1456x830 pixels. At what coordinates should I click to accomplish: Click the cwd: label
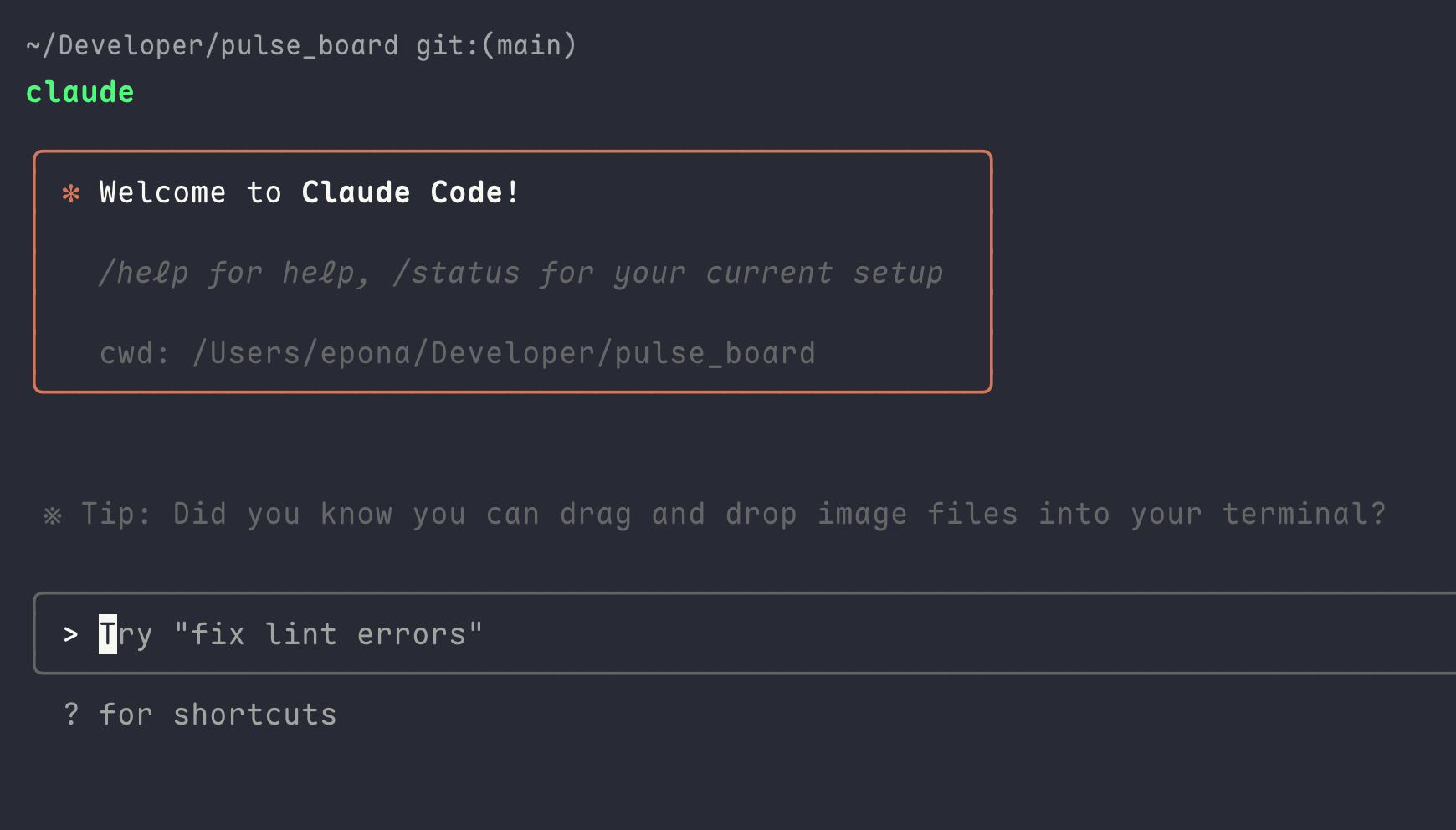click(134, 353)
